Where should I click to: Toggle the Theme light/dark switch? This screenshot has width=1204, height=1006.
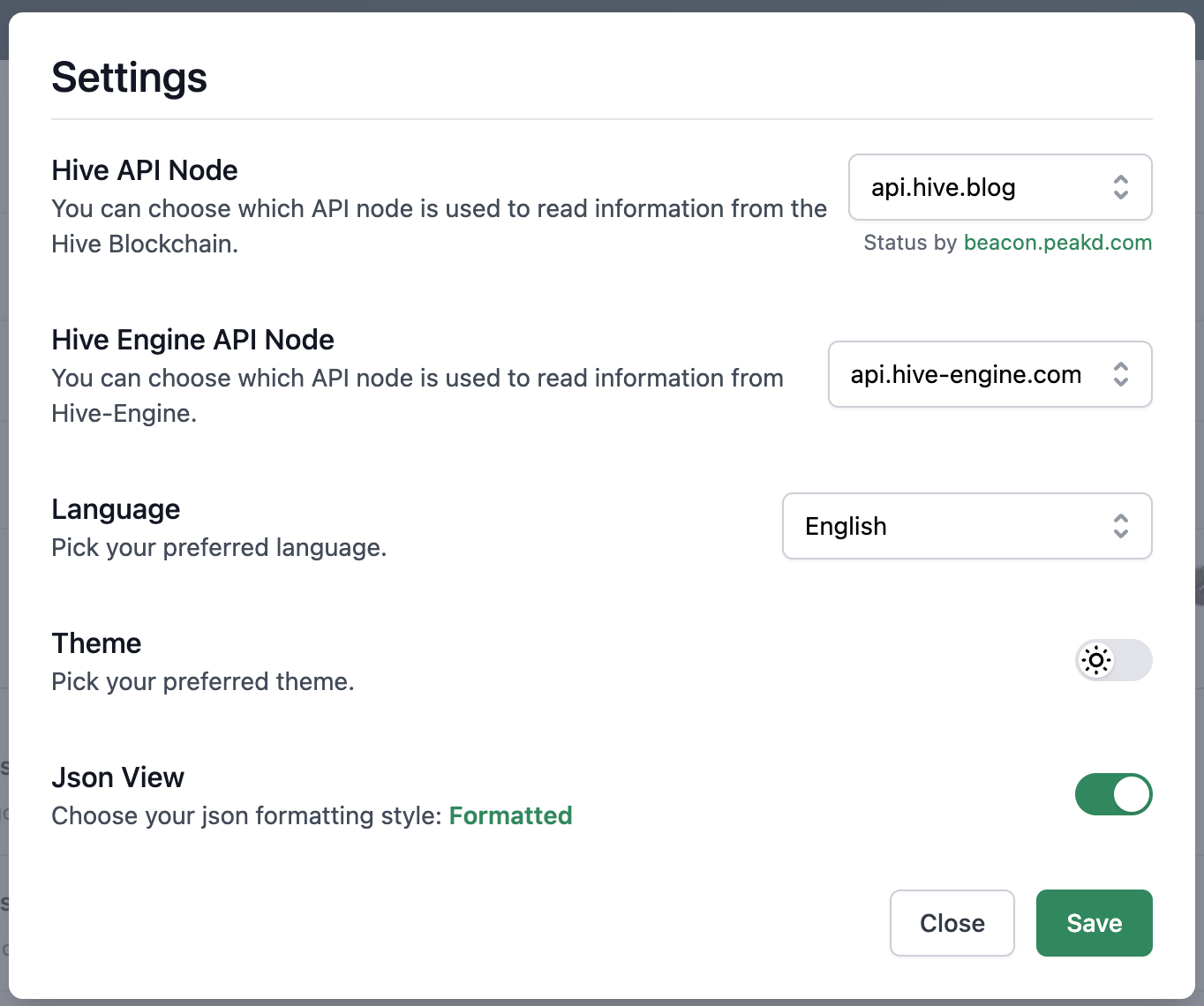pyautogui.click(x=1113, y=660)
